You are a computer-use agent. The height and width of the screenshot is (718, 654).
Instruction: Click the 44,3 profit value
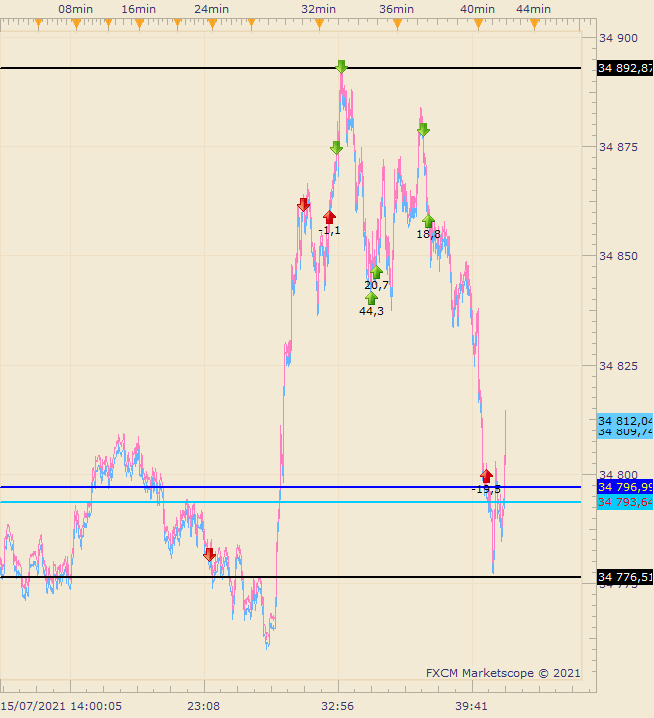tap(371, 311)
